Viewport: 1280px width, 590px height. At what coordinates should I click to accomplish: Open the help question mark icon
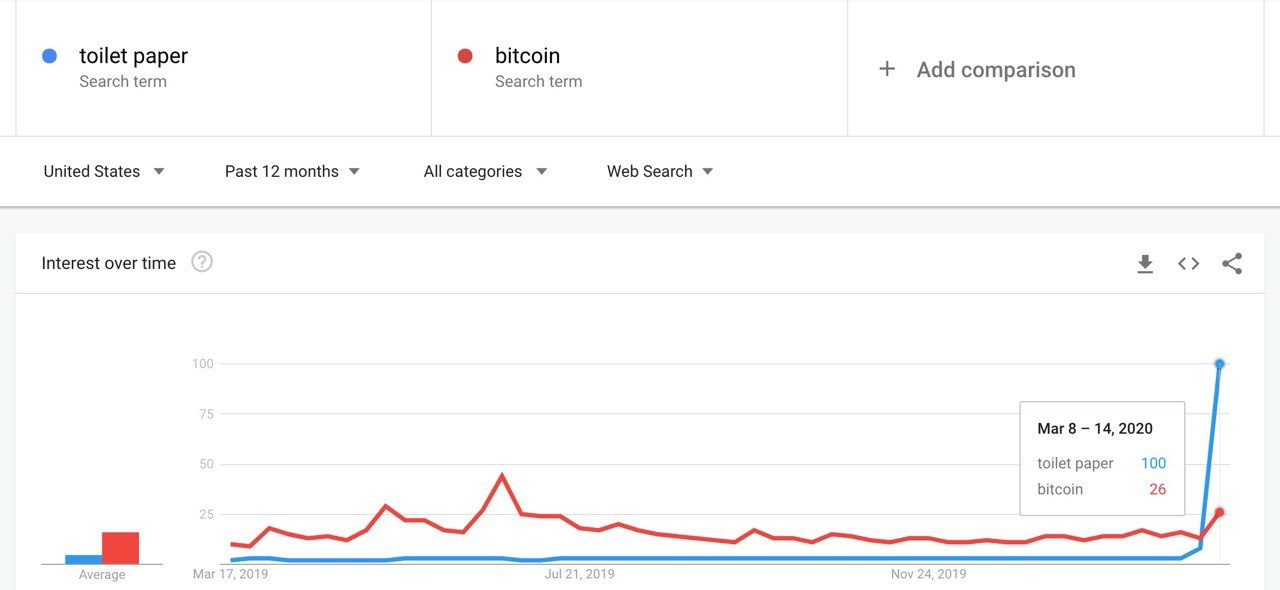pyautogui.click(x=202, y=262)
